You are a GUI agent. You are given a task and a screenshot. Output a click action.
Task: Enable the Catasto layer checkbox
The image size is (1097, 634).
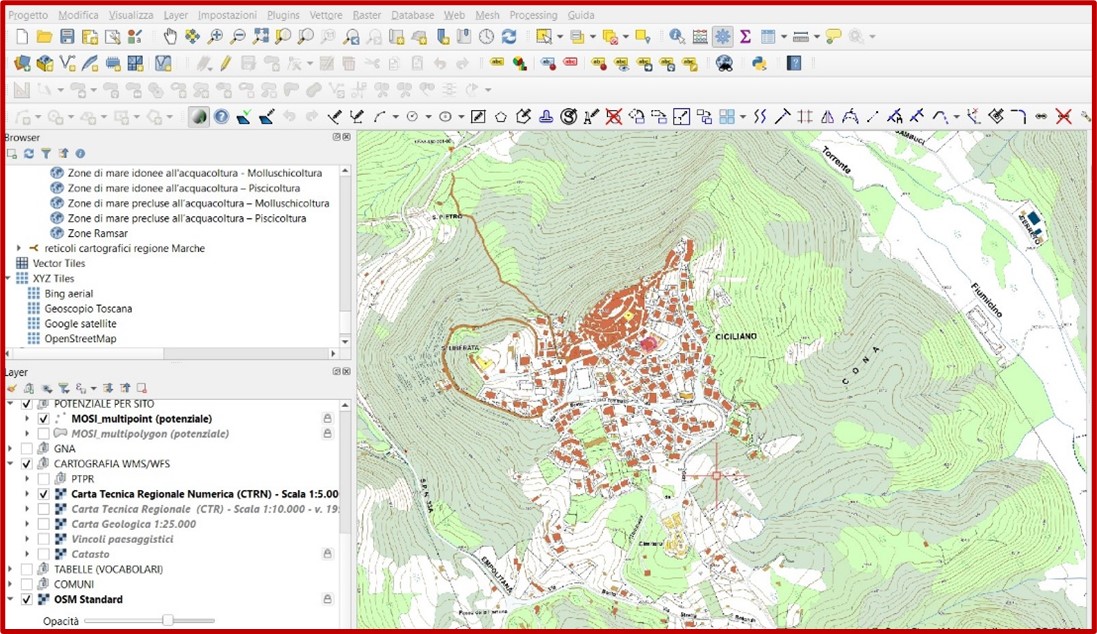[43, 554]
